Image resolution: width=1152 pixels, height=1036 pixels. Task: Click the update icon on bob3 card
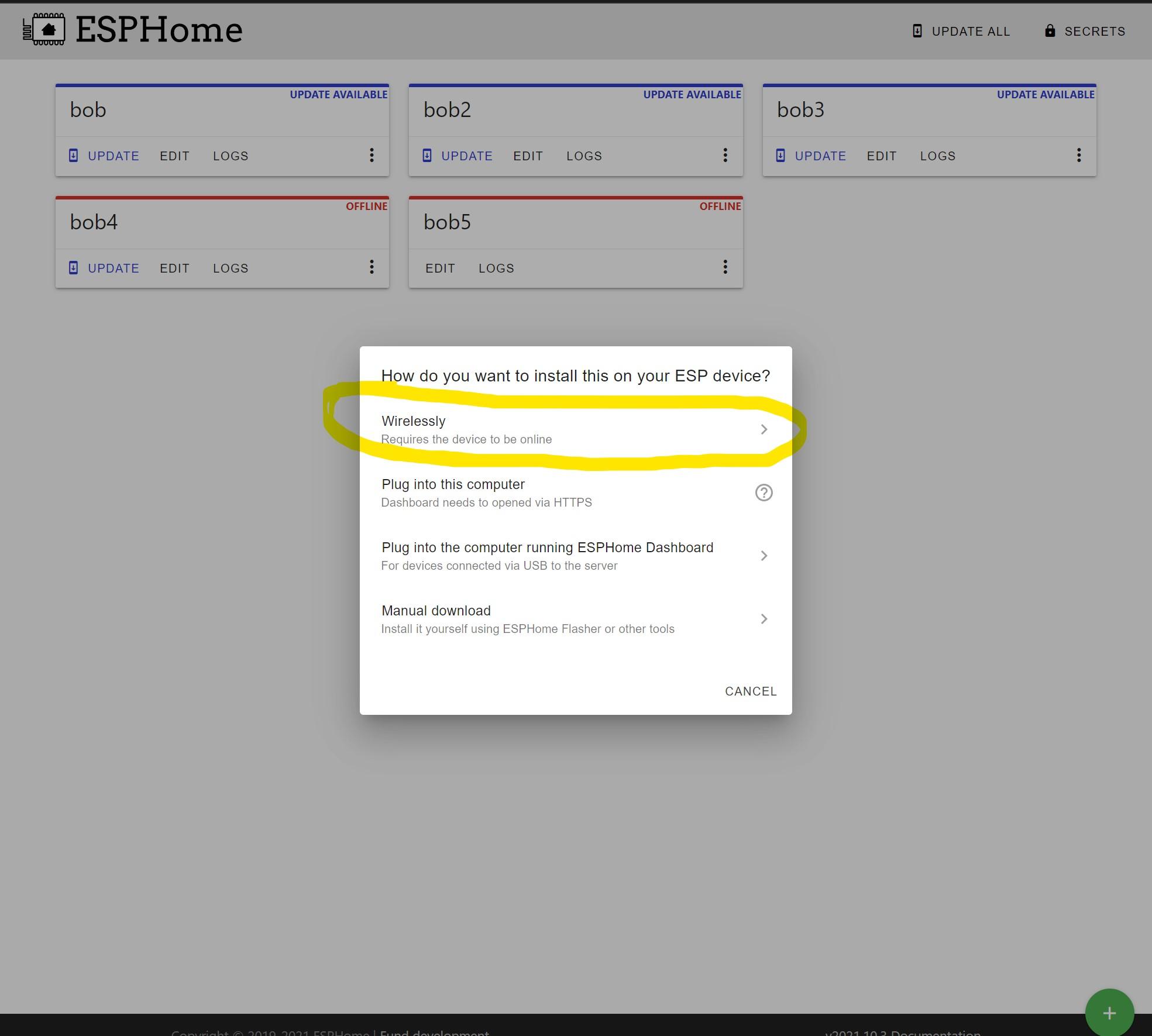(780, 155)
